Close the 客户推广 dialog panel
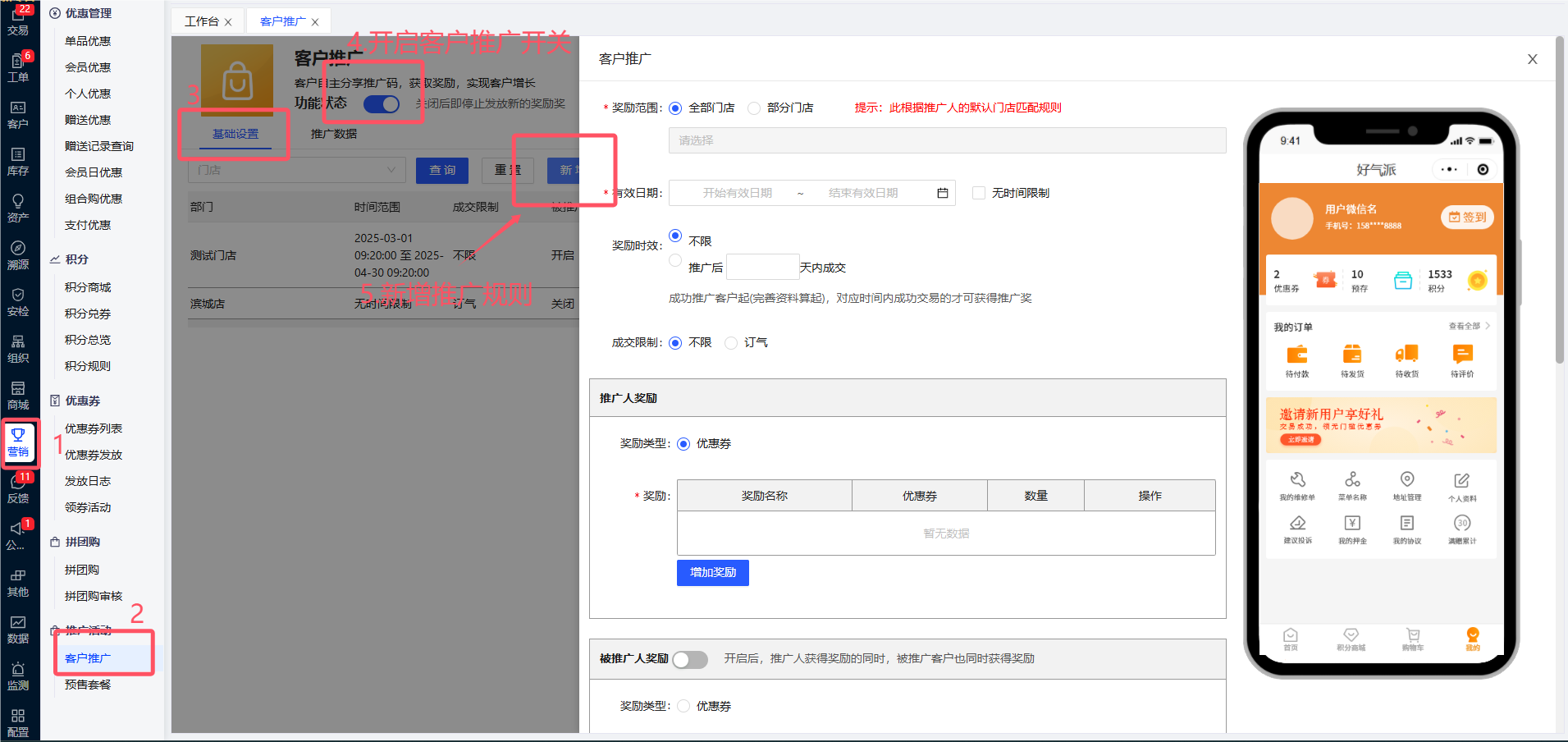The height and width of the screenshot is (742, 1568). click(x=1532, y=59)
